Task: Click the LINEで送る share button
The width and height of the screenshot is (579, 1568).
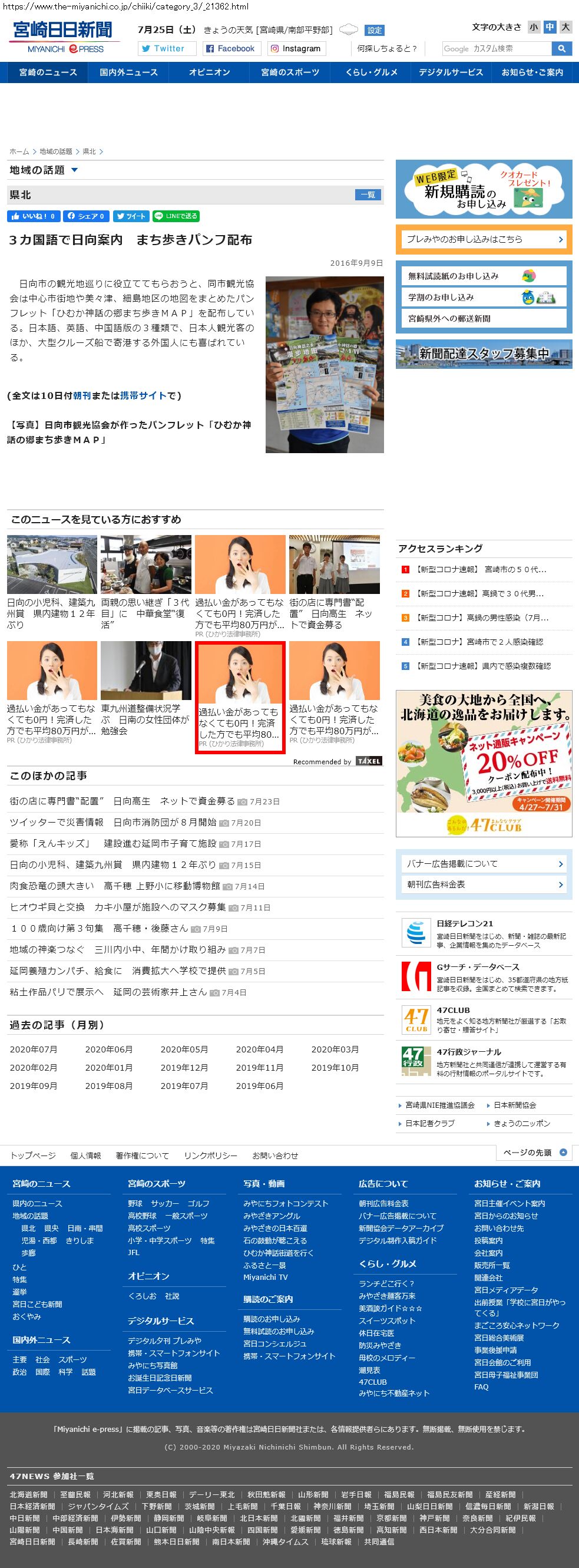Action: click(x=176, y=216)
